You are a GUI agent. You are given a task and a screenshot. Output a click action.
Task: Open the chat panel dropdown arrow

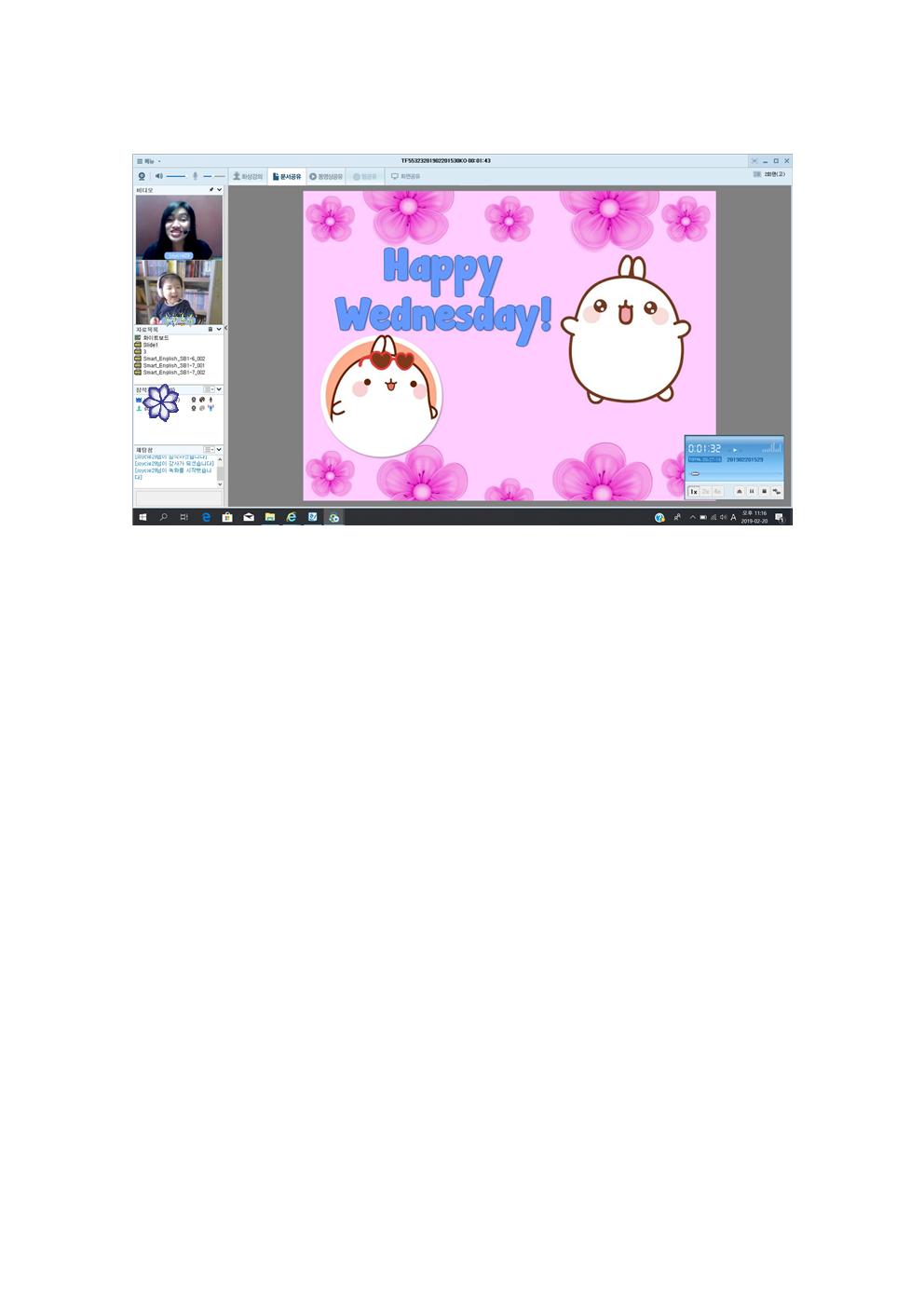click(x=220, y=450)
